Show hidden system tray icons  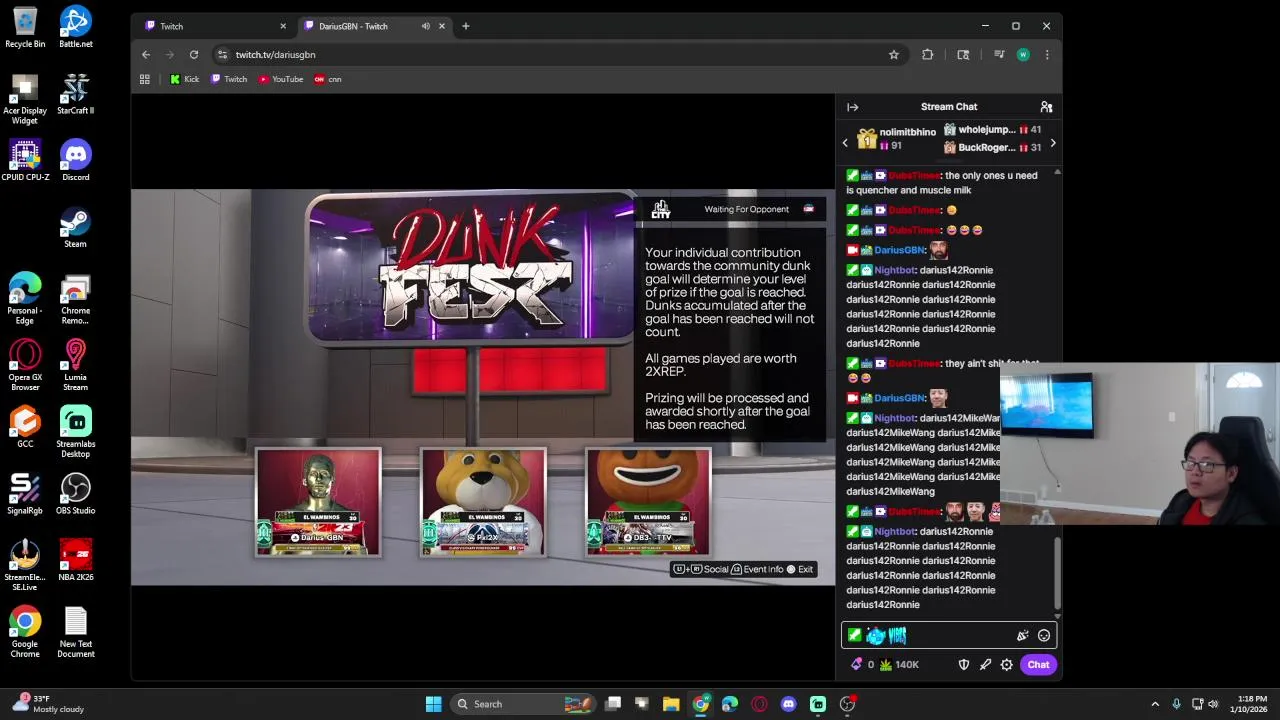[1155, 704]
